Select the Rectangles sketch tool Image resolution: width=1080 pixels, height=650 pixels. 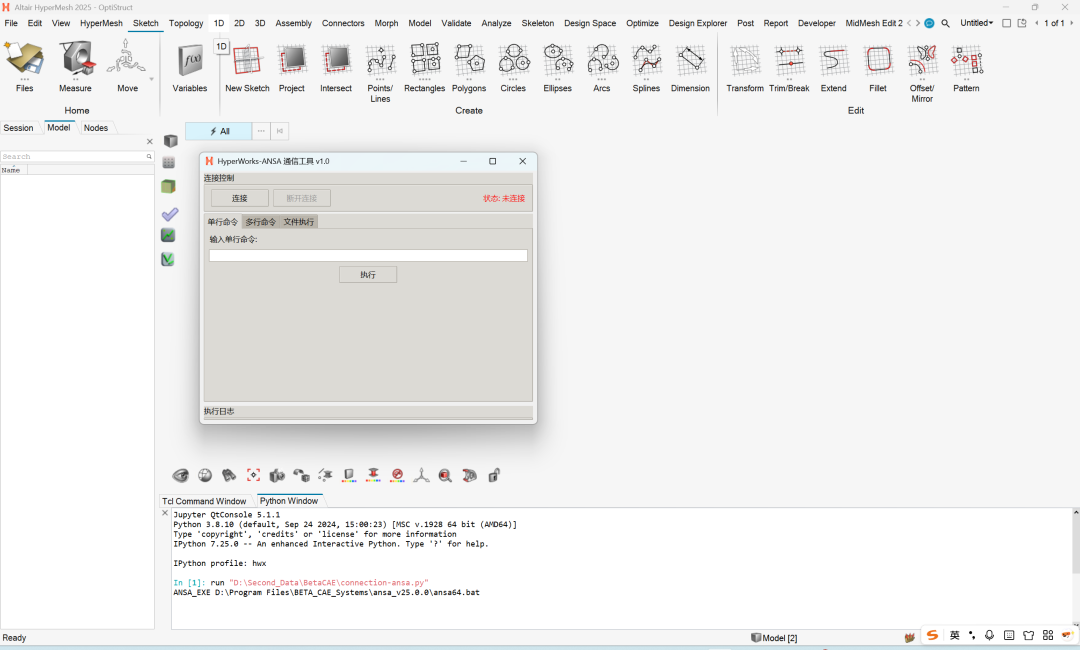(424, 62)
